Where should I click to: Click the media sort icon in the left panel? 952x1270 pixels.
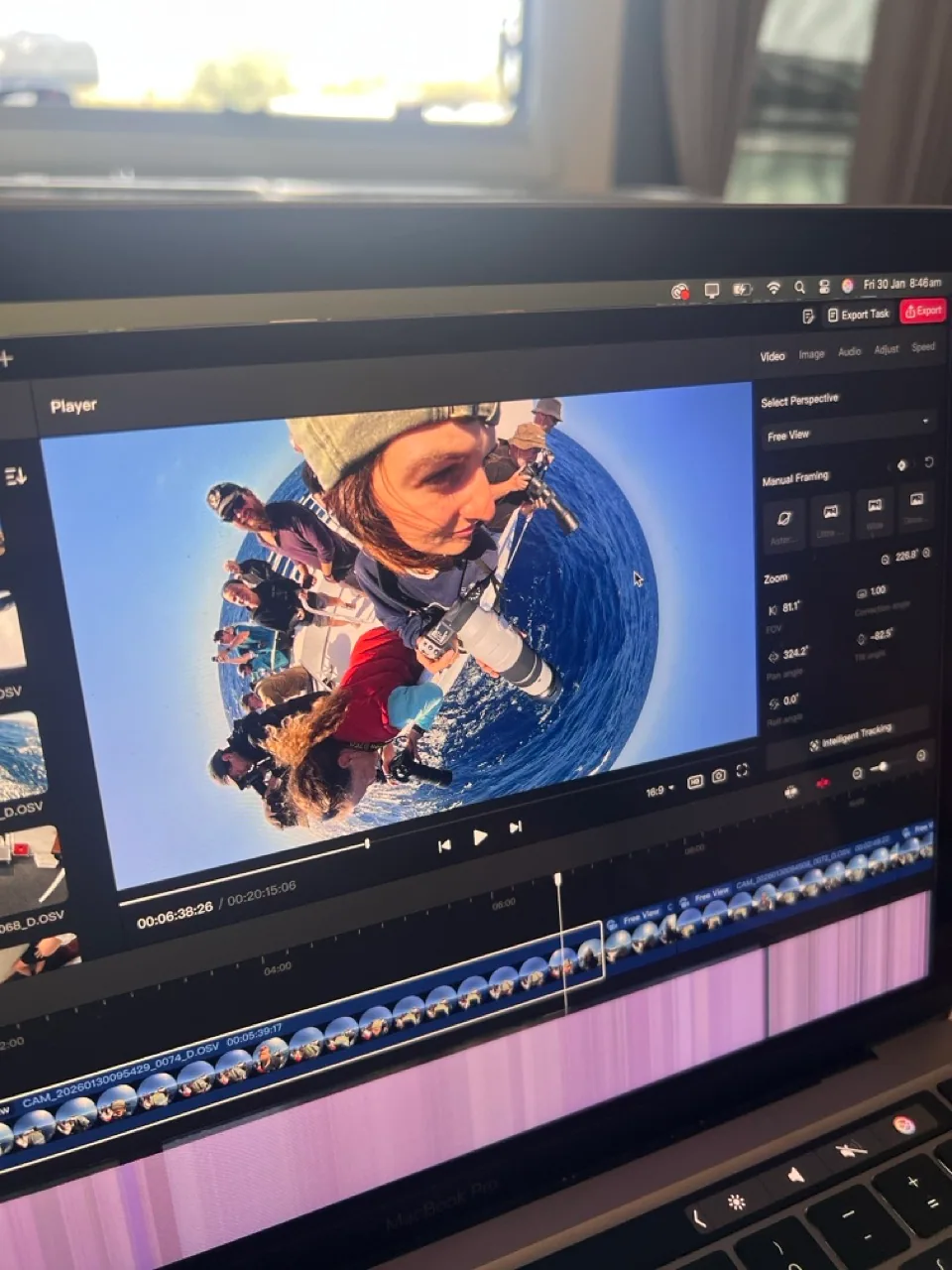tap(15, 477)
